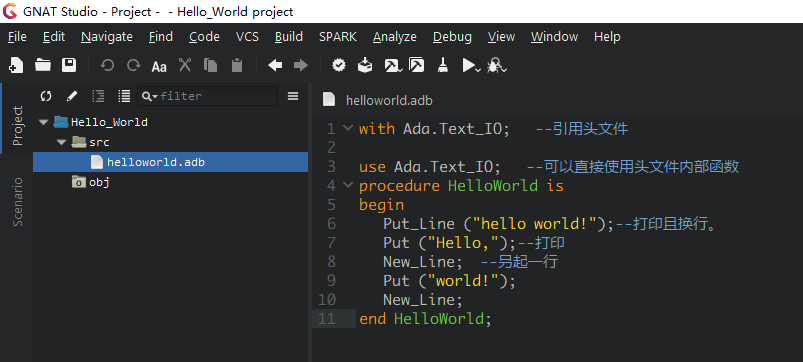
Task: Save the current file via toolbar
Action: pyautogui.click(x=69, y=65)
